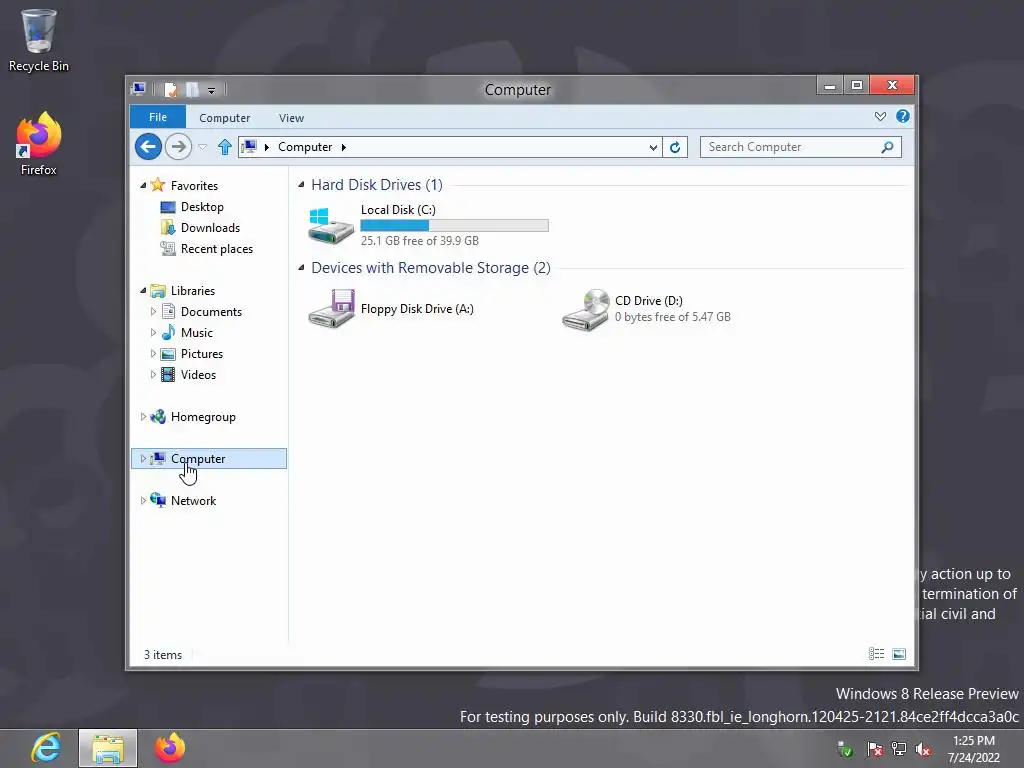Click the Forward navigation arrow
The height and width of the screenshot is (768, 1024).
[x=178, y=146]
